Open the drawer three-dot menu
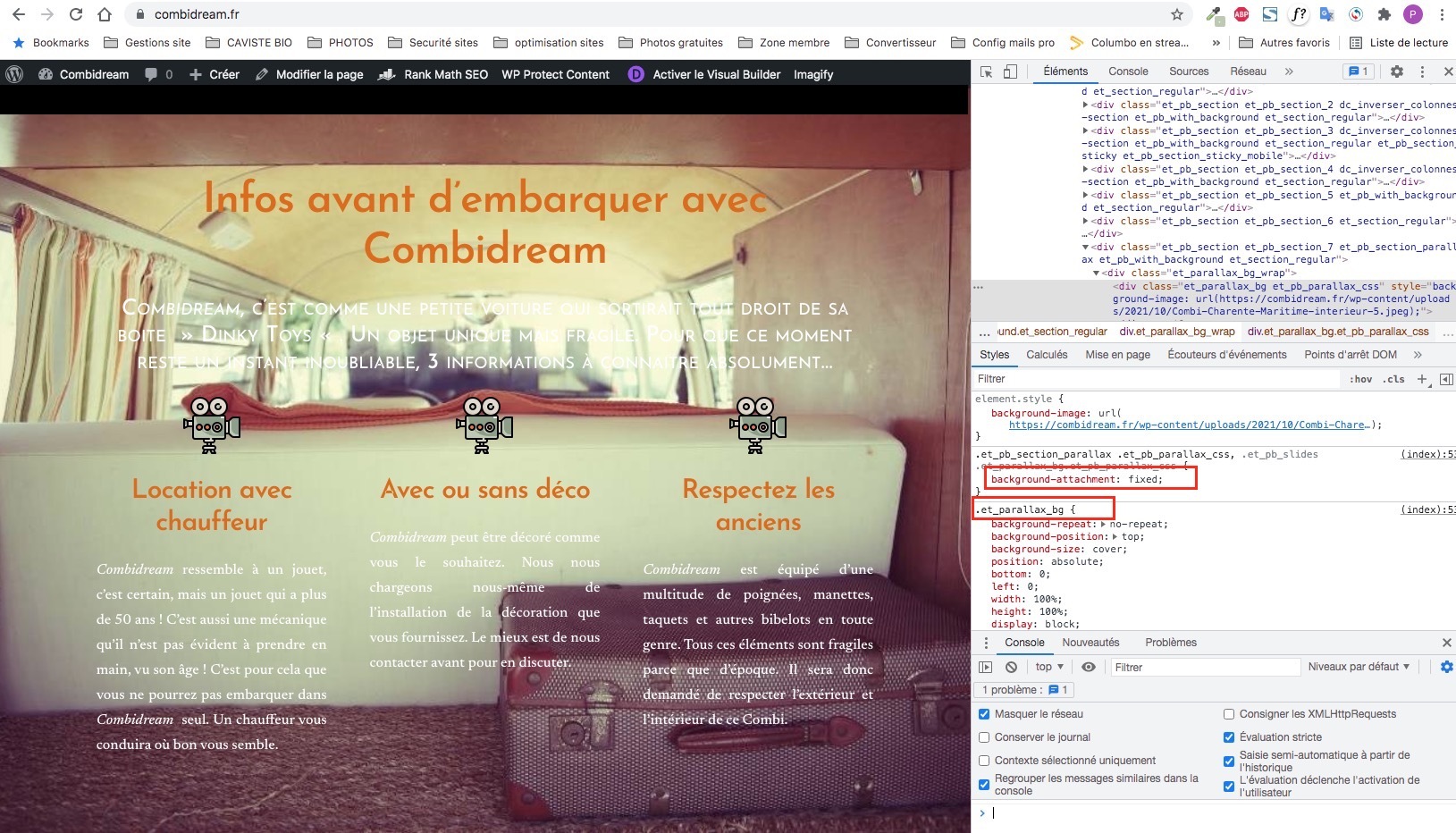 coord(986,643)
